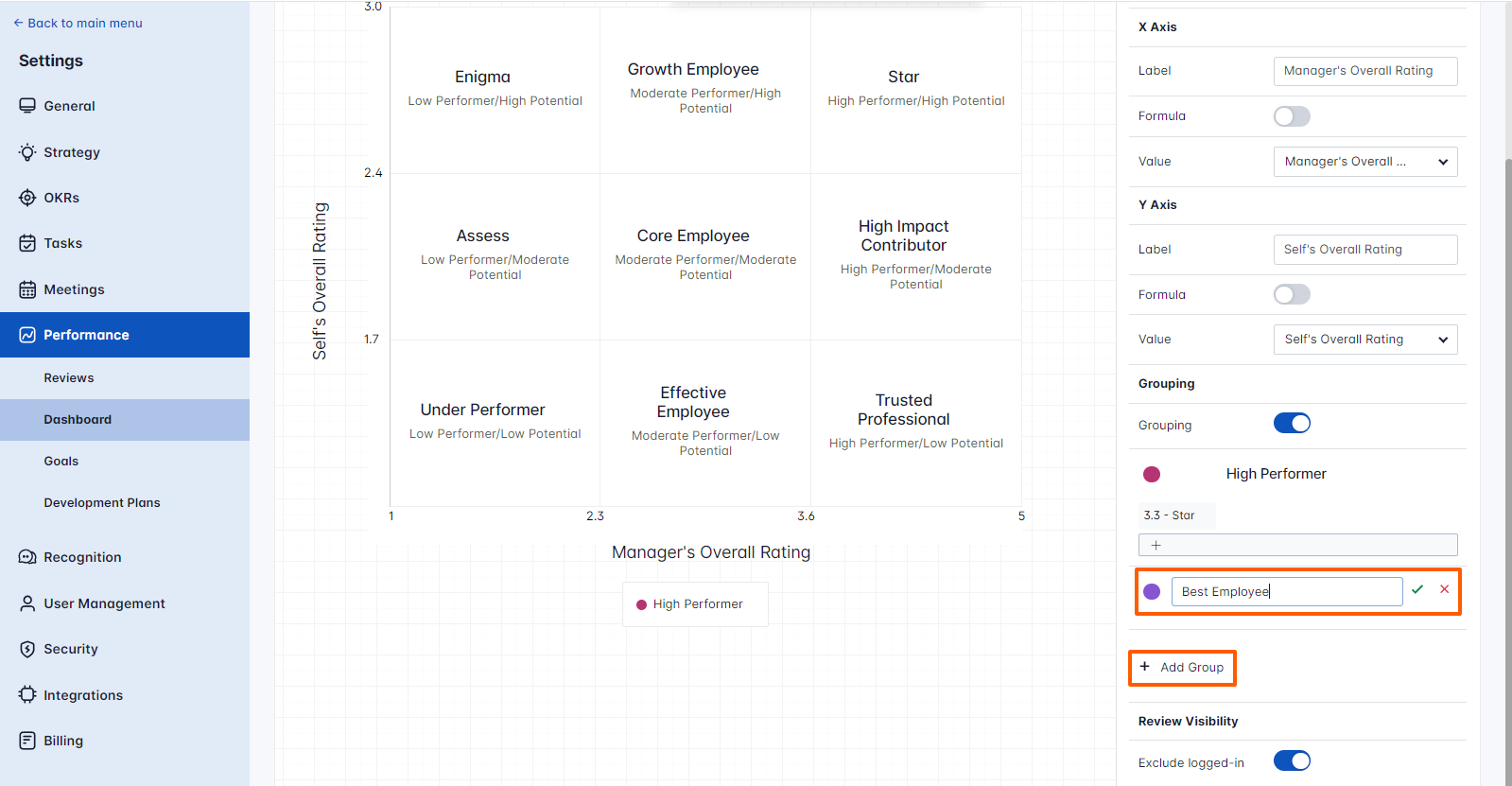Click the General settings icon in sidebar
This screenshot has width=1512, height=786.
27,106
